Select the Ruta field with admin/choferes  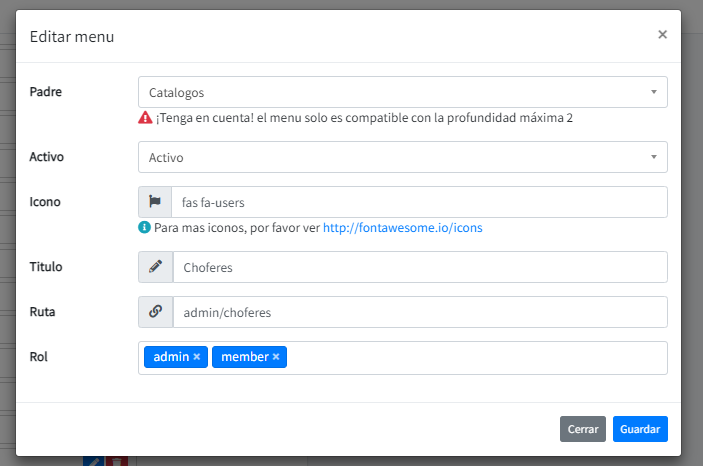[x=418, y=312]
